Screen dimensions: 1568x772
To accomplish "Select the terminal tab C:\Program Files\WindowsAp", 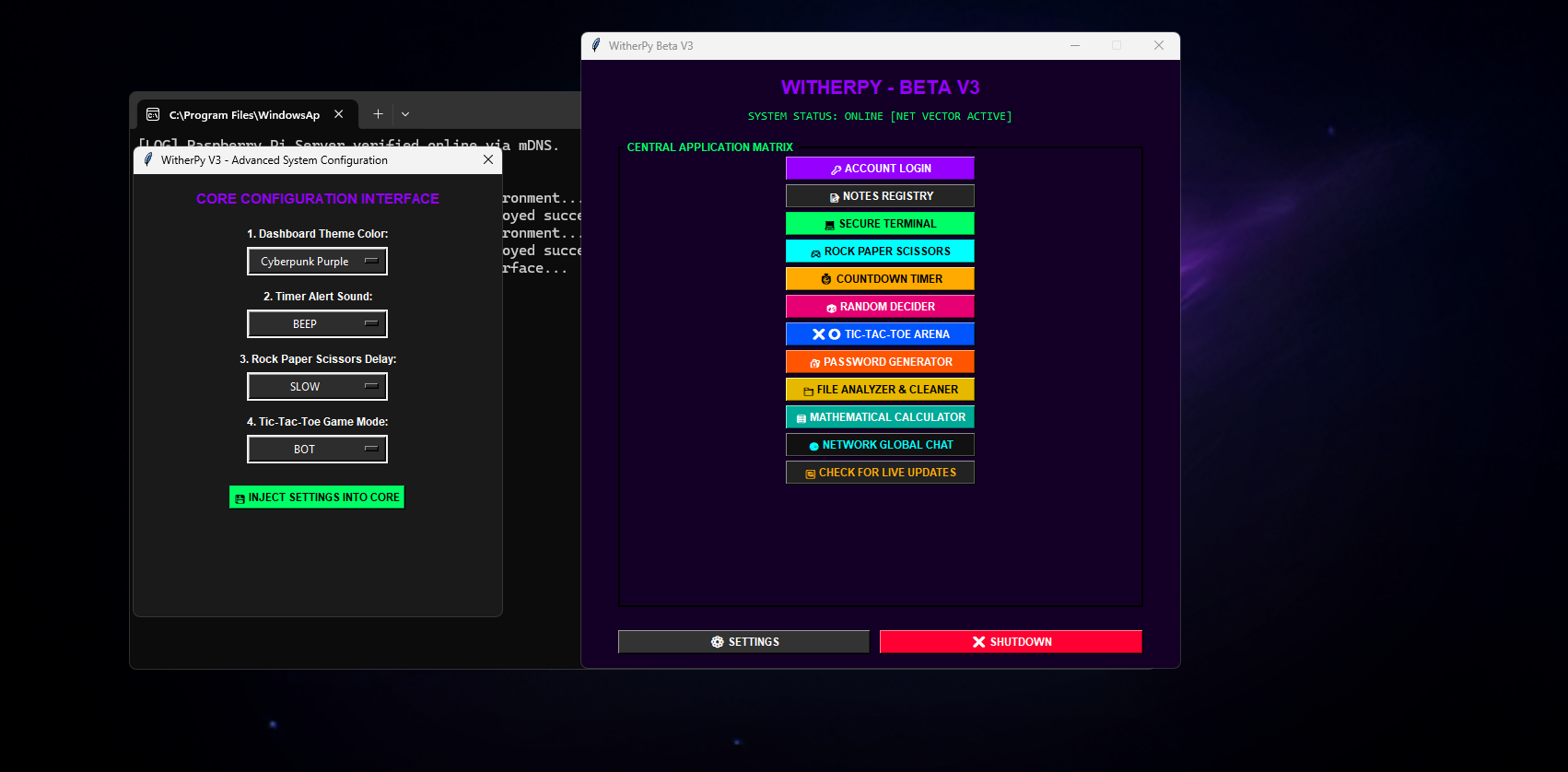I will tap(244, 114).
